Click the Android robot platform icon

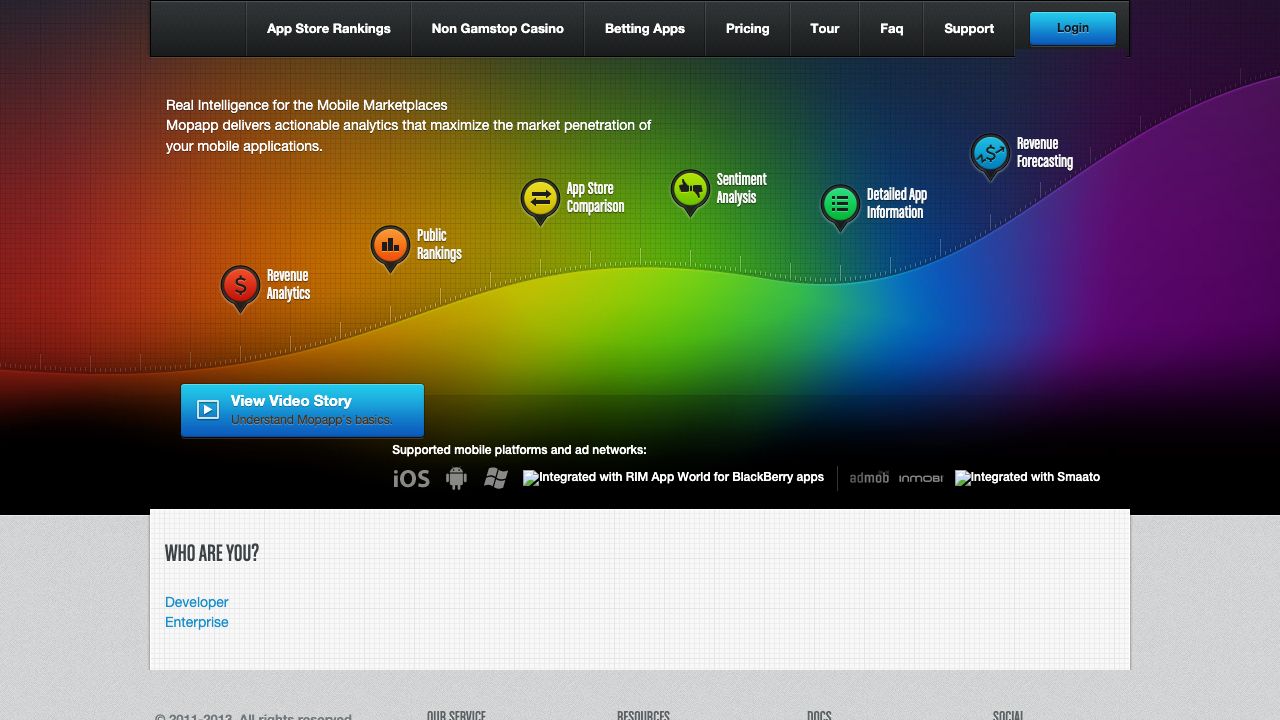tap(457, 479)
